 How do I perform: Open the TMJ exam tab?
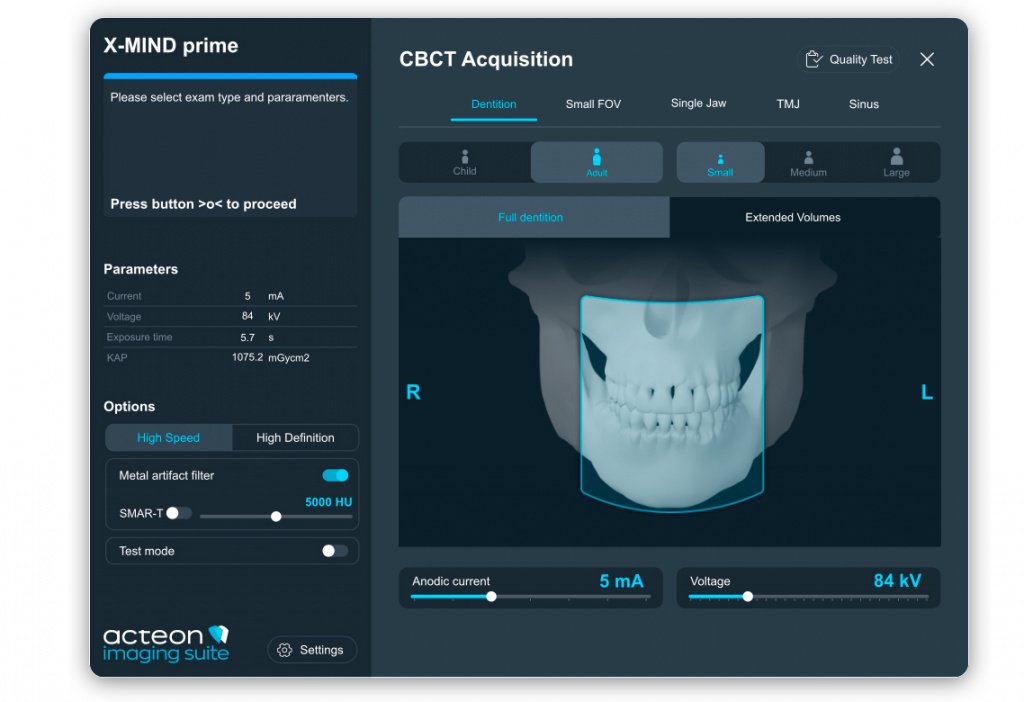[x=788, y=104]
